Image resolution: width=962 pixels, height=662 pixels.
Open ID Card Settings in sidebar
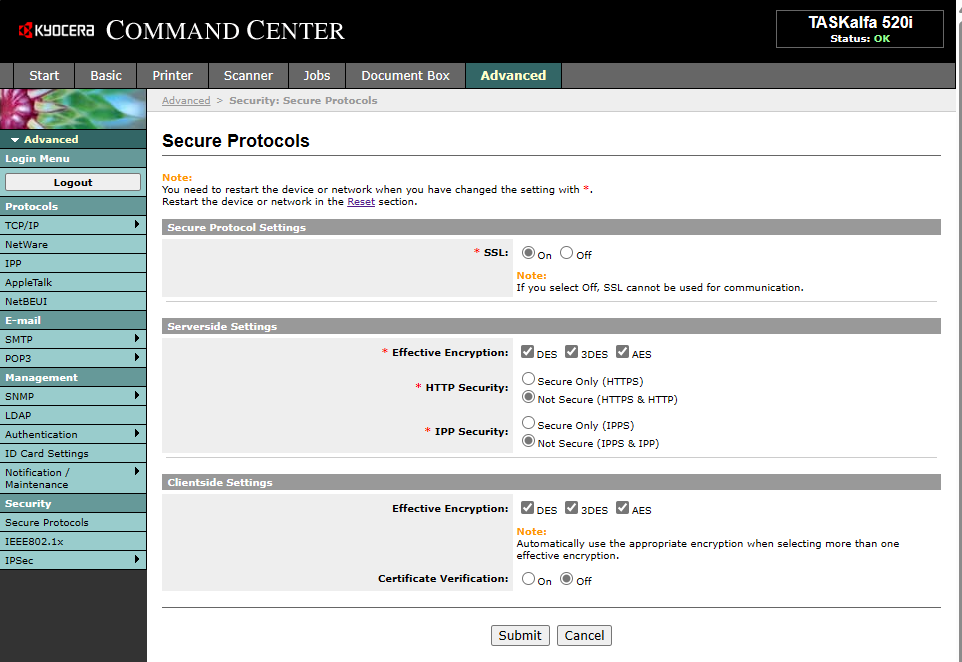pos(47,453)
